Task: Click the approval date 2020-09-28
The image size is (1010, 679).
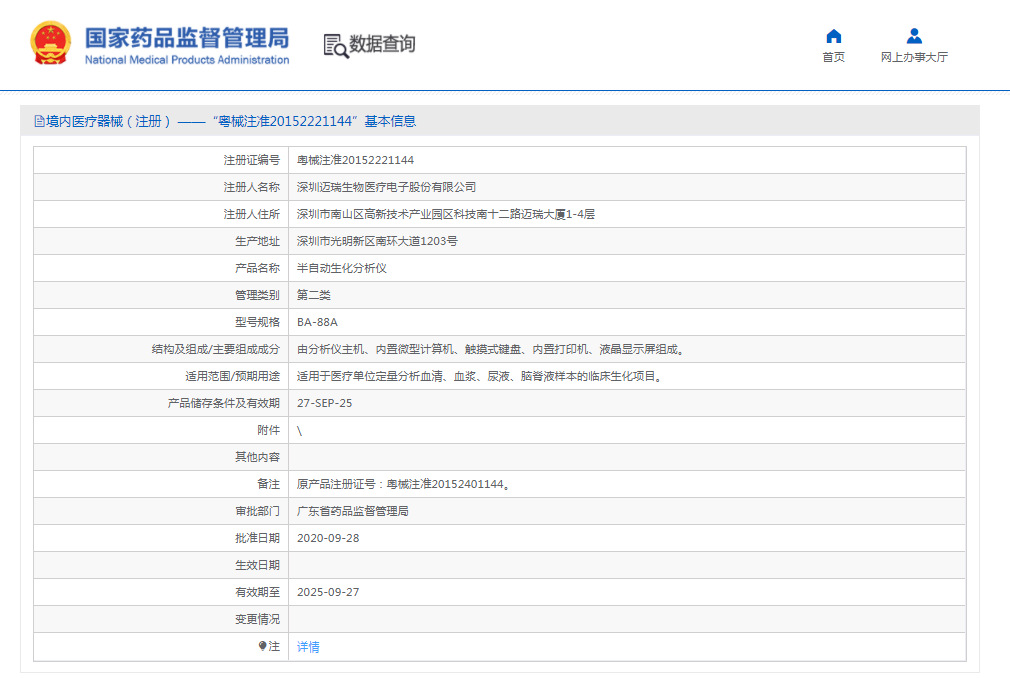Action: point(328,538)
